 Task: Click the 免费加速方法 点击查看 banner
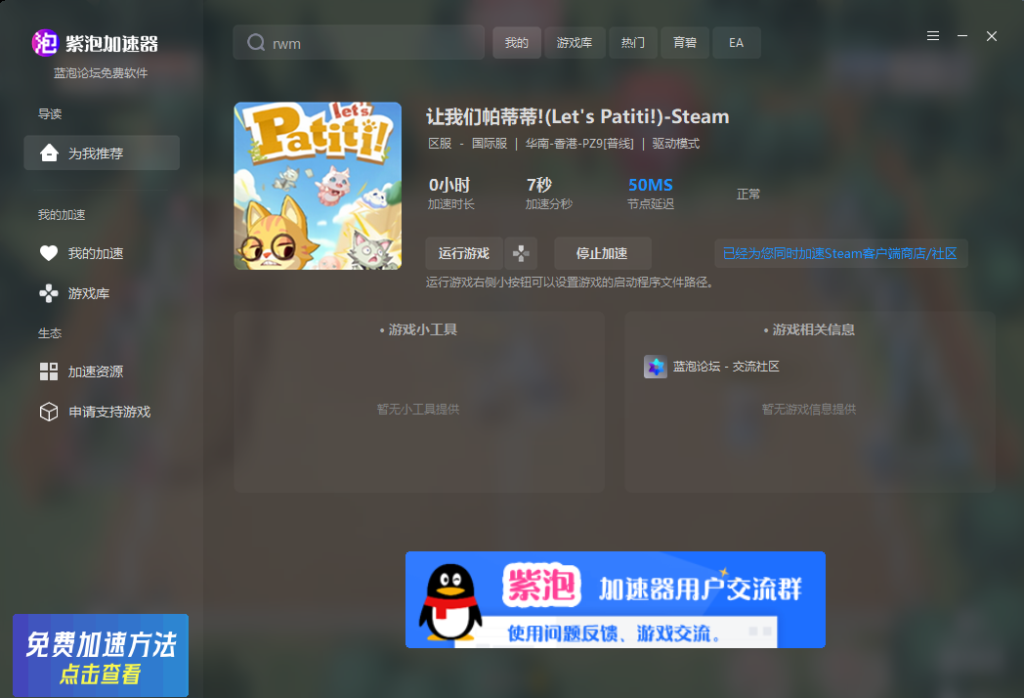[x=101, y=656]
